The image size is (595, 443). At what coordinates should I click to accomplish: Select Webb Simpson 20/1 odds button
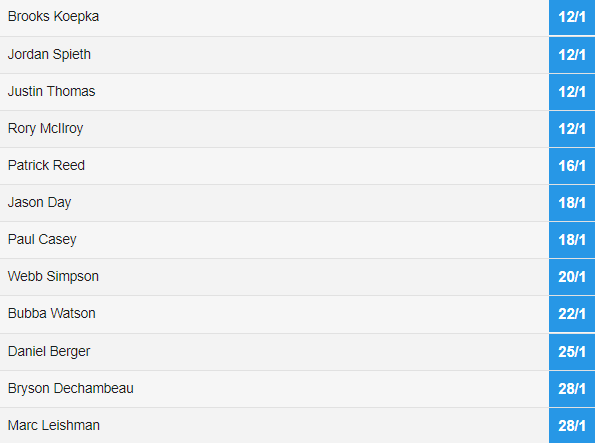[572, 277]
